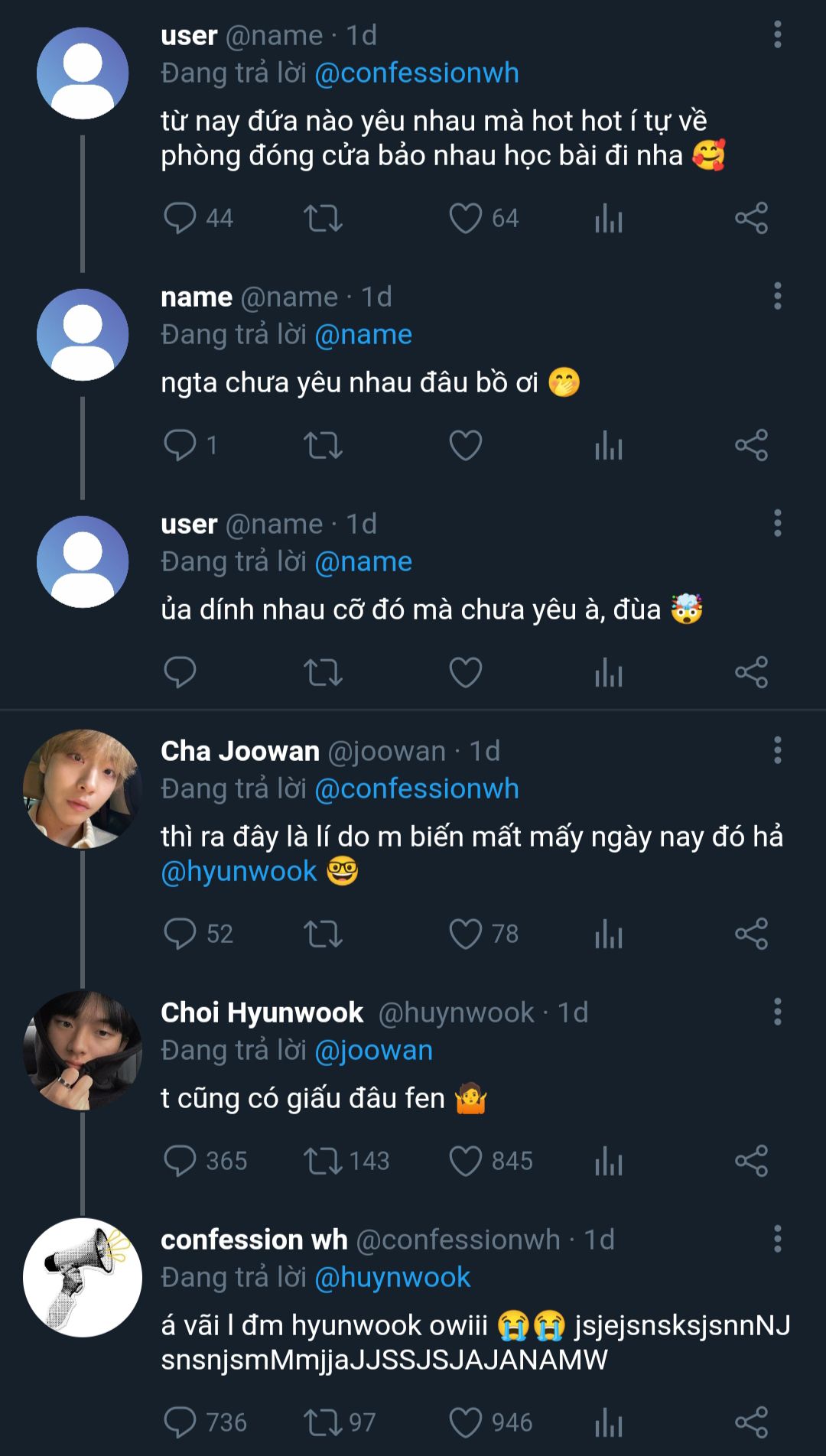Like confession wh's tweet with 946 likes
Image resolution: width=826 pixels, height=1456 pixels.
click(x=465, y=1422)
